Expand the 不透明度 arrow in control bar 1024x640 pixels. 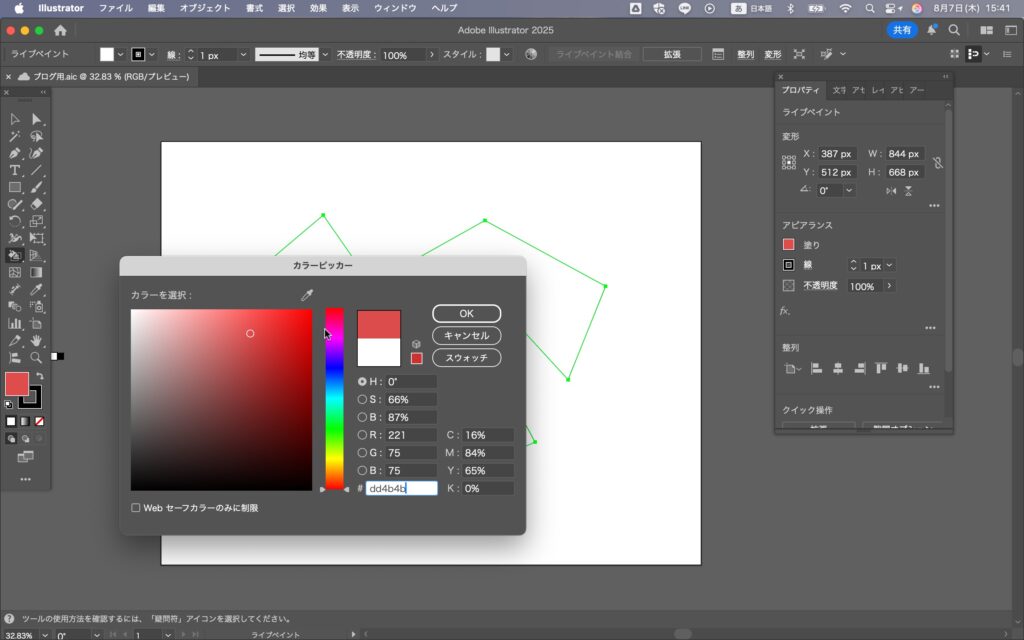tap(432, 55)
